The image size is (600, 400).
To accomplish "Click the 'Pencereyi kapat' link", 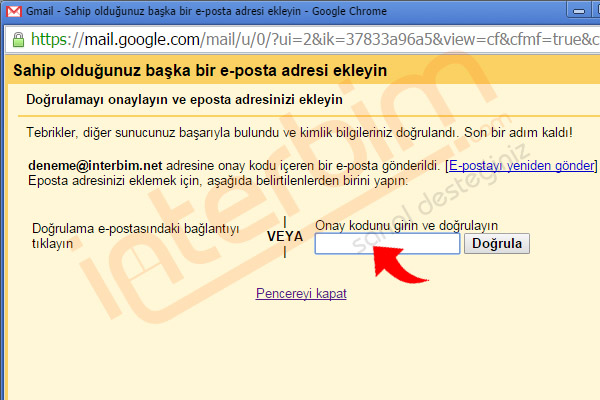I will pyautogui.click(x=301, y=293).
